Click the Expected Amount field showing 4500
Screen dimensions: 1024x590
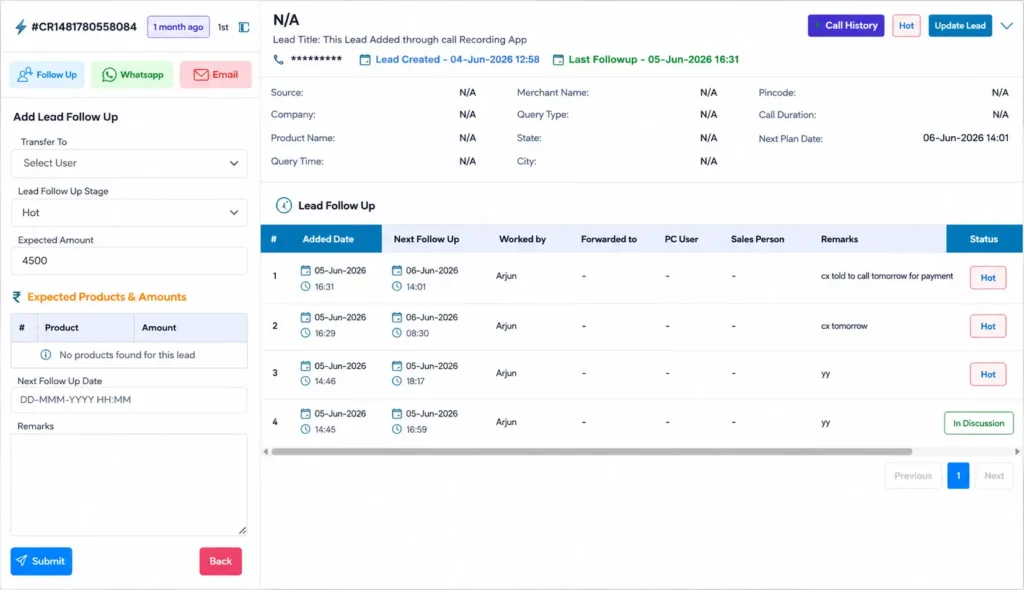(129, 261)
